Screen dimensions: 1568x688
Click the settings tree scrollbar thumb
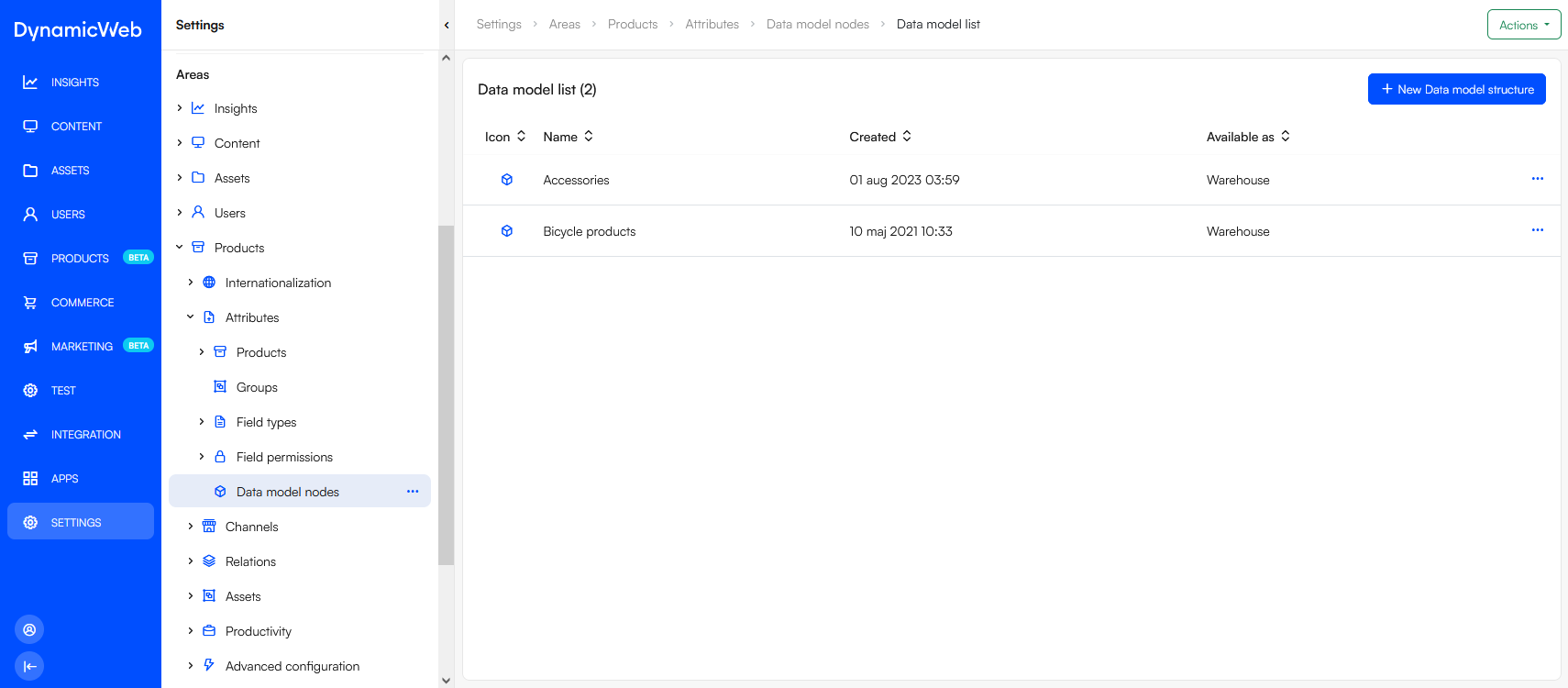pos(447,394)
